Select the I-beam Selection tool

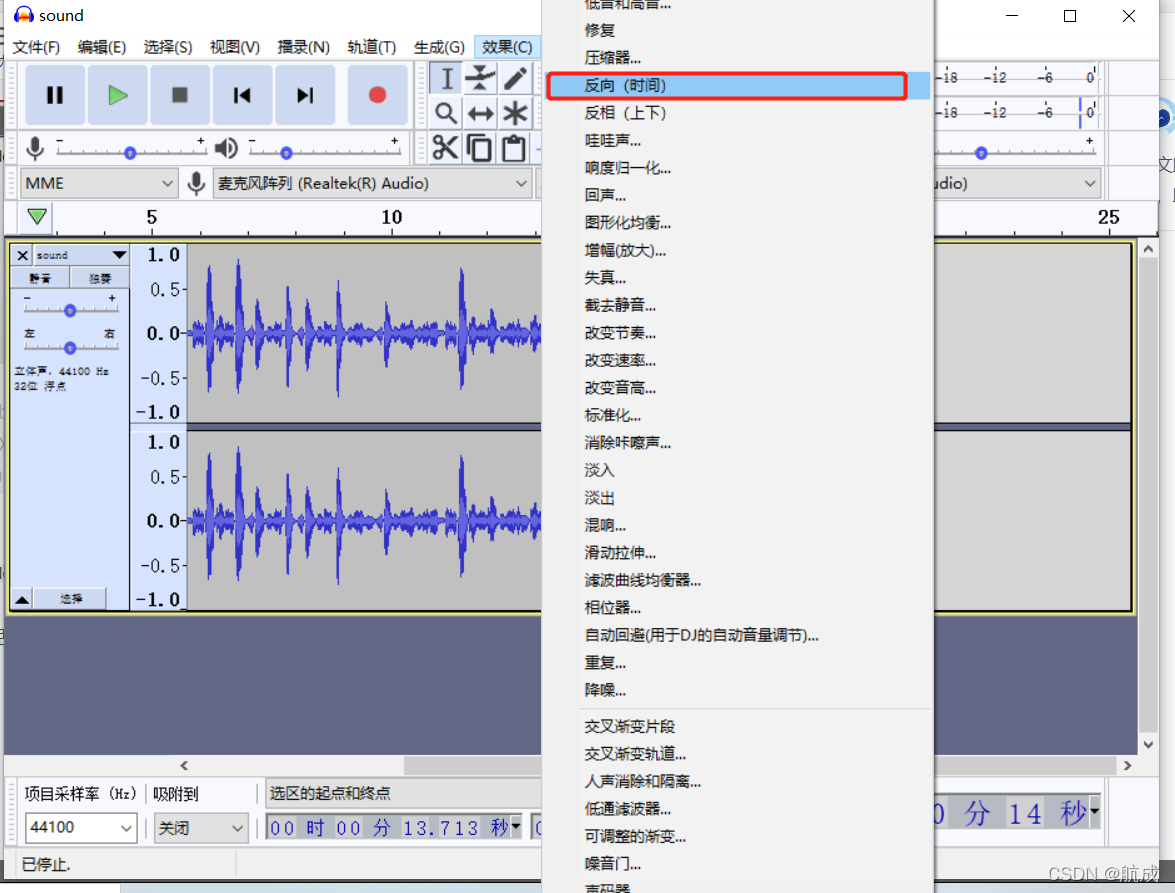coord(447,79)
